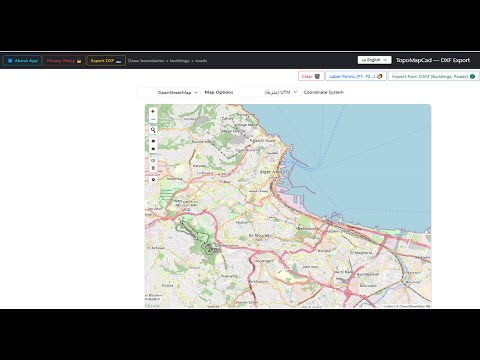The height and width of the screenshot is (360, 480).
Task: Open the OpenStreetMap attribution link on the map
Action: [x=412, y=306]
